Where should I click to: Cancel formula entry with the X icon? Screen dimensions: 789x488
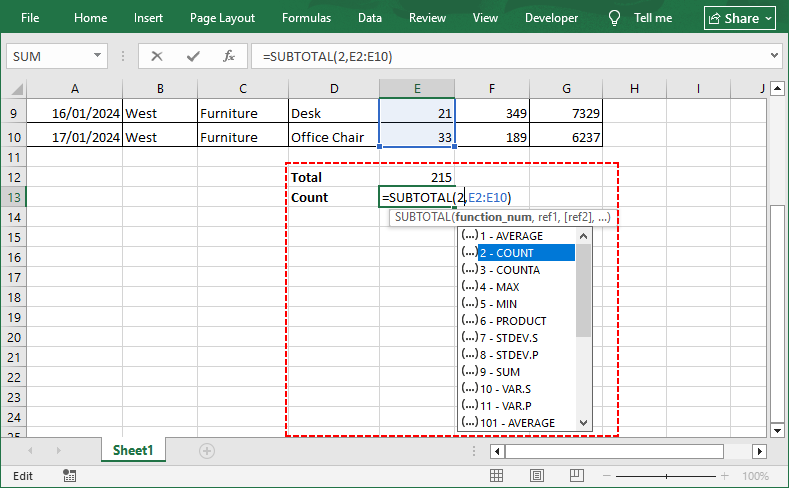157,56
